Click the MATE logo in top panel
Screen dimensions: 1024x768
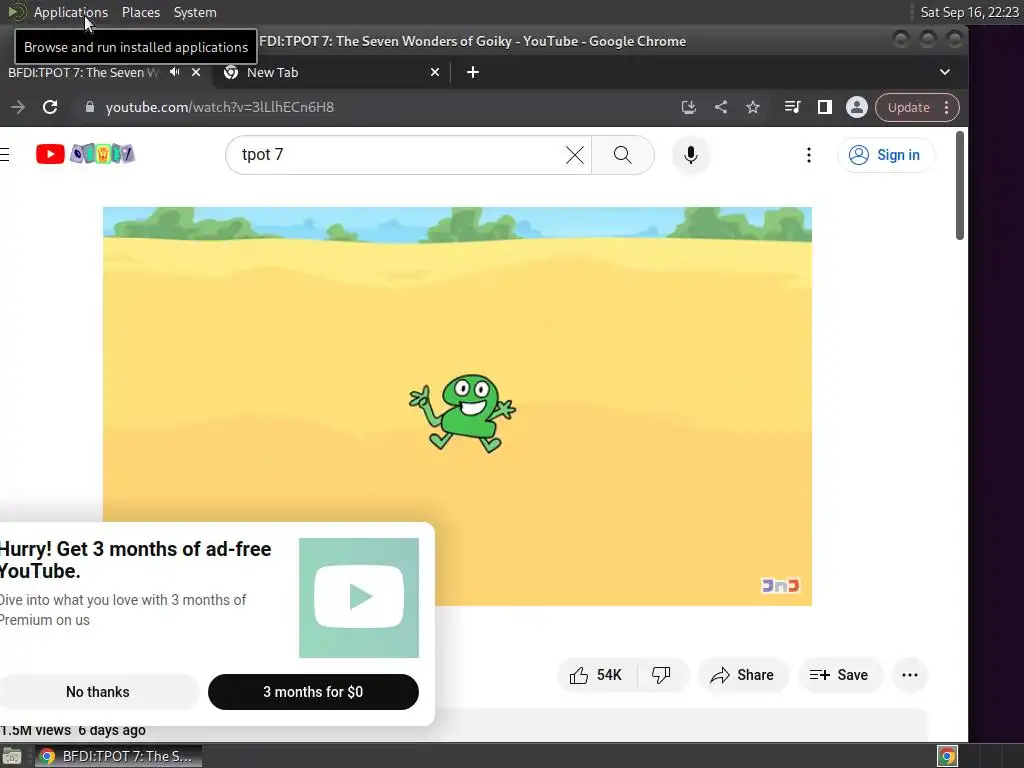[16, 12]
